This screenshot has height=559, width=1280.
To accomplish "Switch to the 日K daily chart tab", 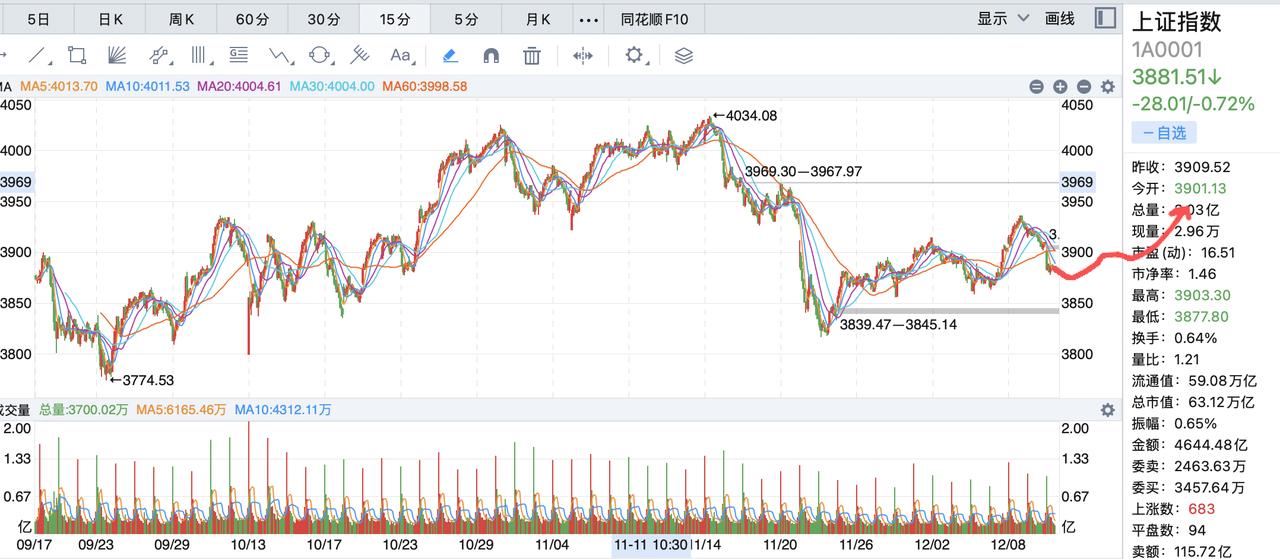I will pos(110,19).
